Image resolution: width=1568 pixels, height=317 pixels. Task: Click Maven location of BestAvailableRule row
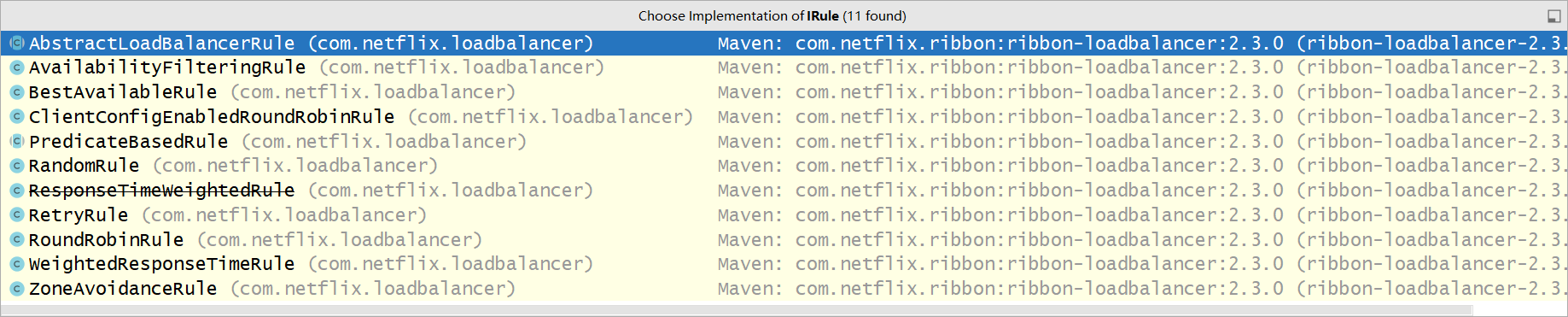click(1141, 92)
